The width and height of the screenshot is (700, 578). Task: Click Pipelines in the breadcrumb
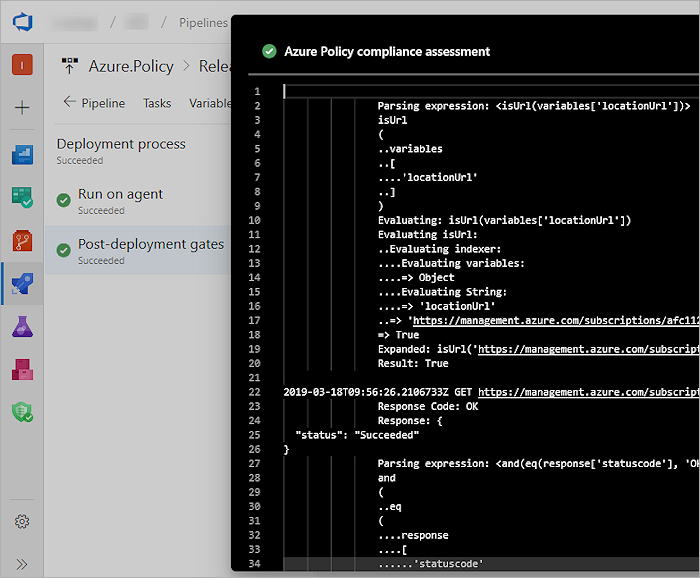pos(204,22)
